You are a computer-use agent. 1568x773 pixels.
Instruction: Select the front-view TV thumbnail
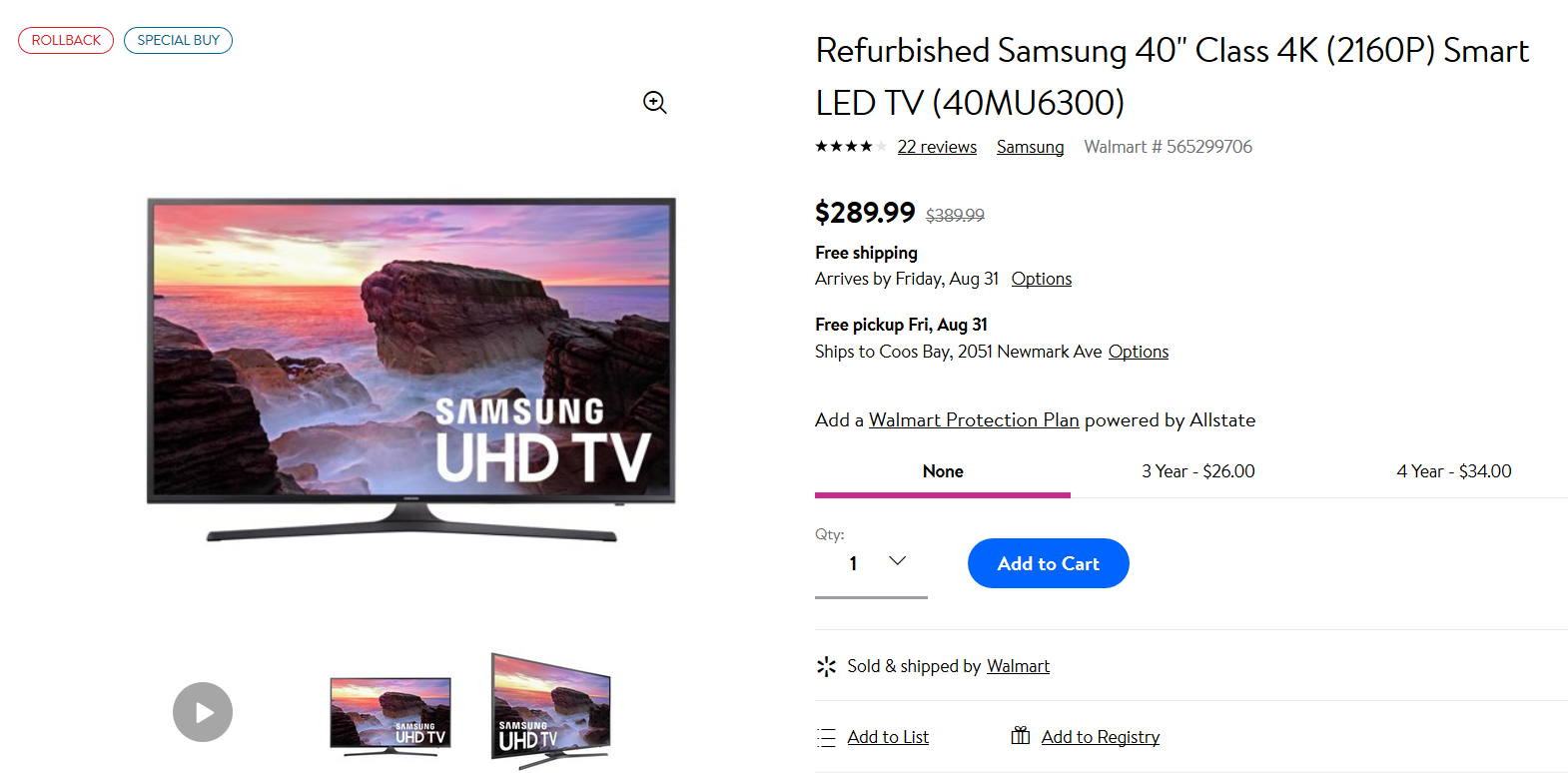coord(391,714)
